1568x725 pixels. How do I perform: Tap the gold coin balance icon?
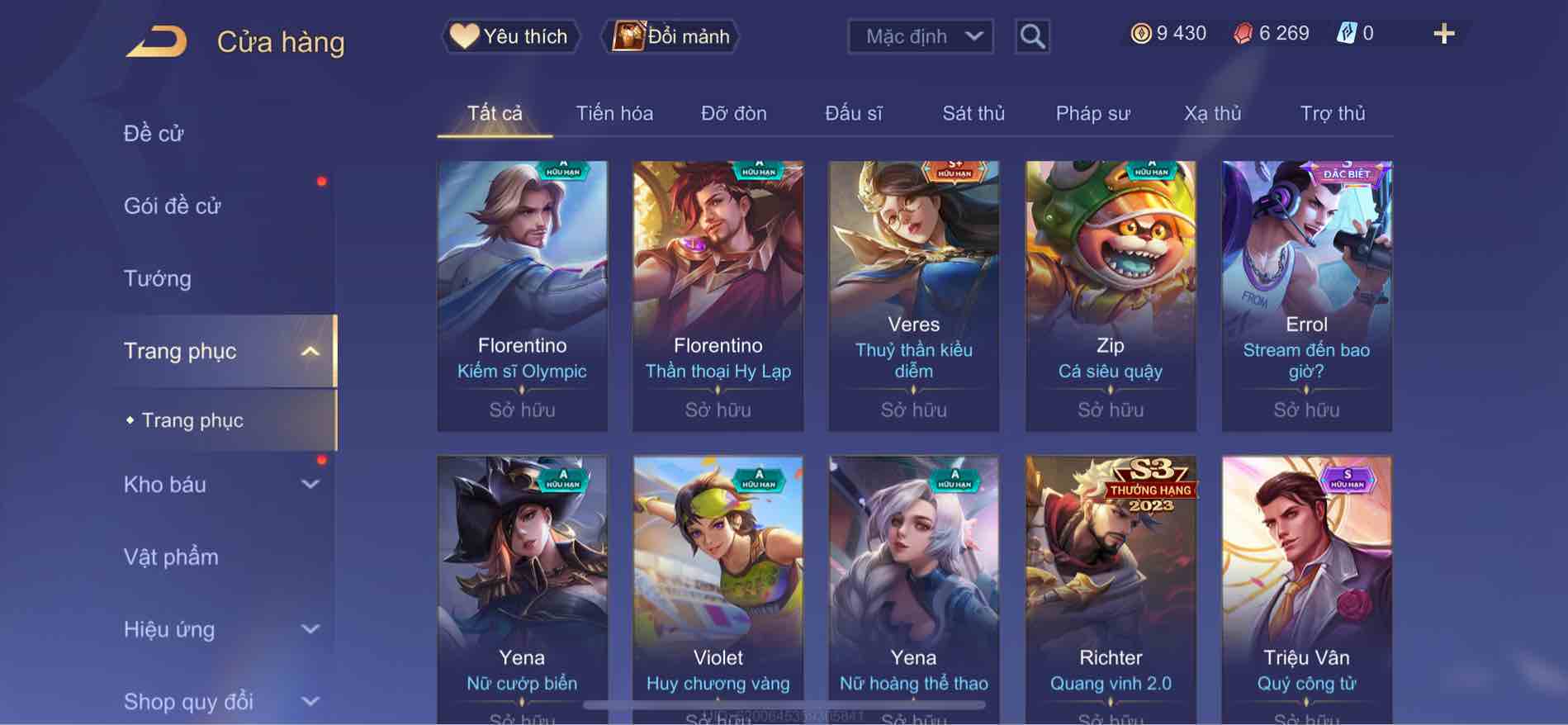[1140, 33]
